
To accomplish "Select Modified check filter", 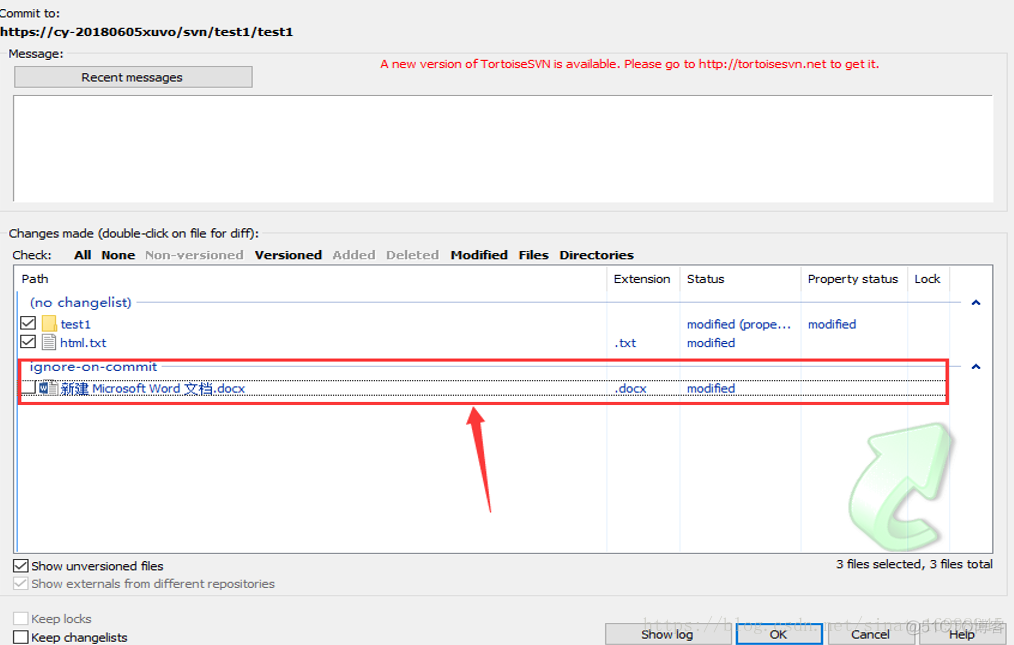I will (x=479, y=255).
